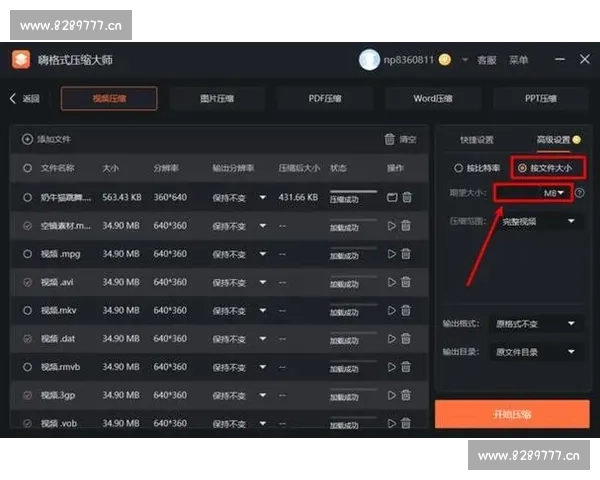Open the user avatar profile picture
This screenshot has width=600, height=480.
[369, 60]
